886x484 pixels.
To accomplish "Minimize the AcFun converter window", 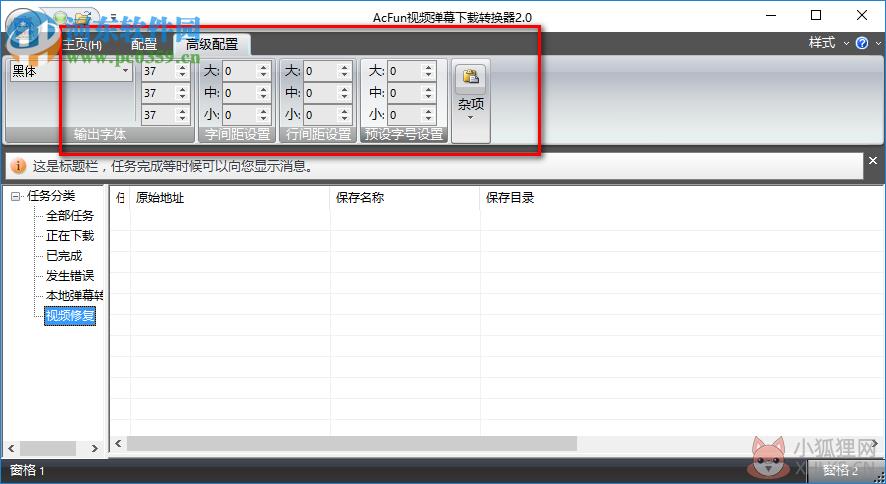I will (770, 15).
